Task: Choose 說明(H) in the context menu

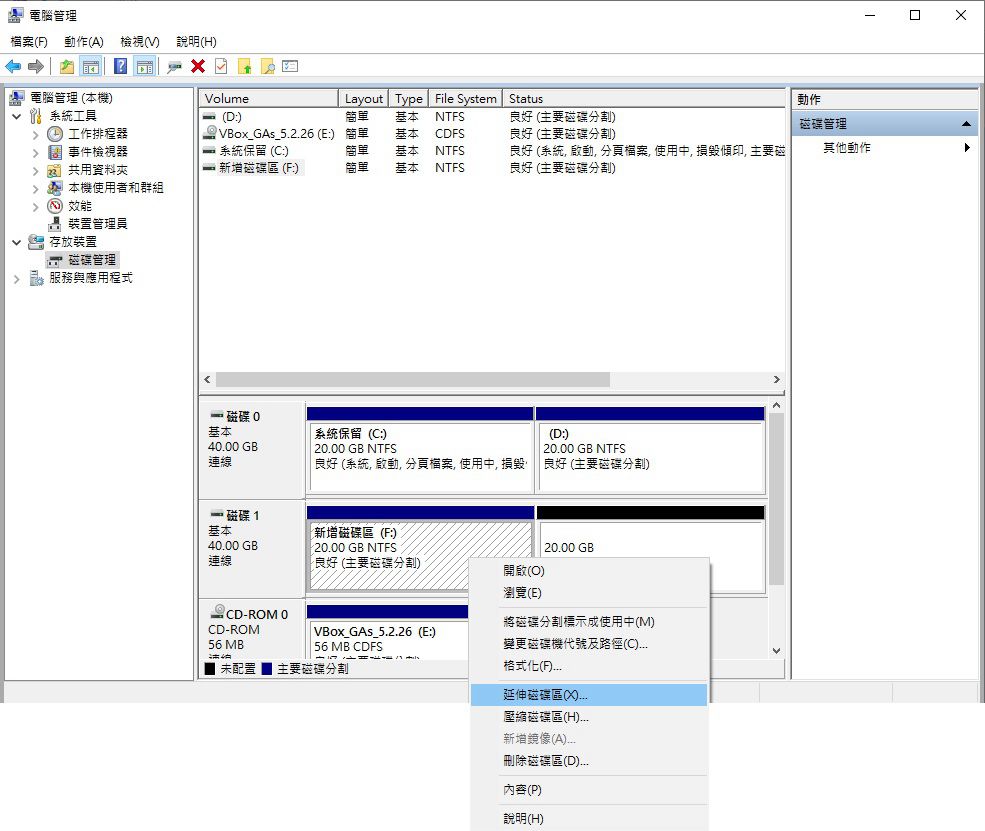Action: click(589, 818)
